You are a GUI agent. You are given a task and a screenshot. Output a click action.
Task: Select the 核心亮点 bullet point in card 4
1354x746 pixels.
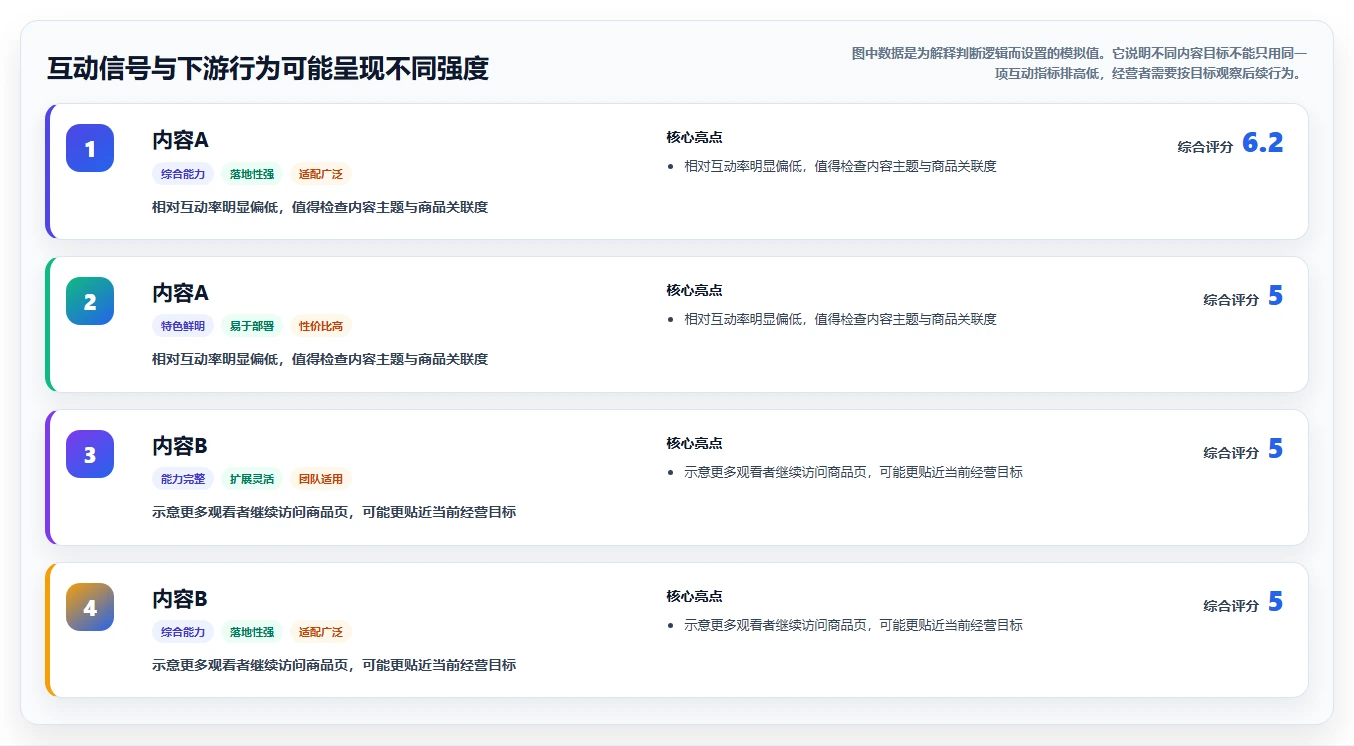point(853,625)
